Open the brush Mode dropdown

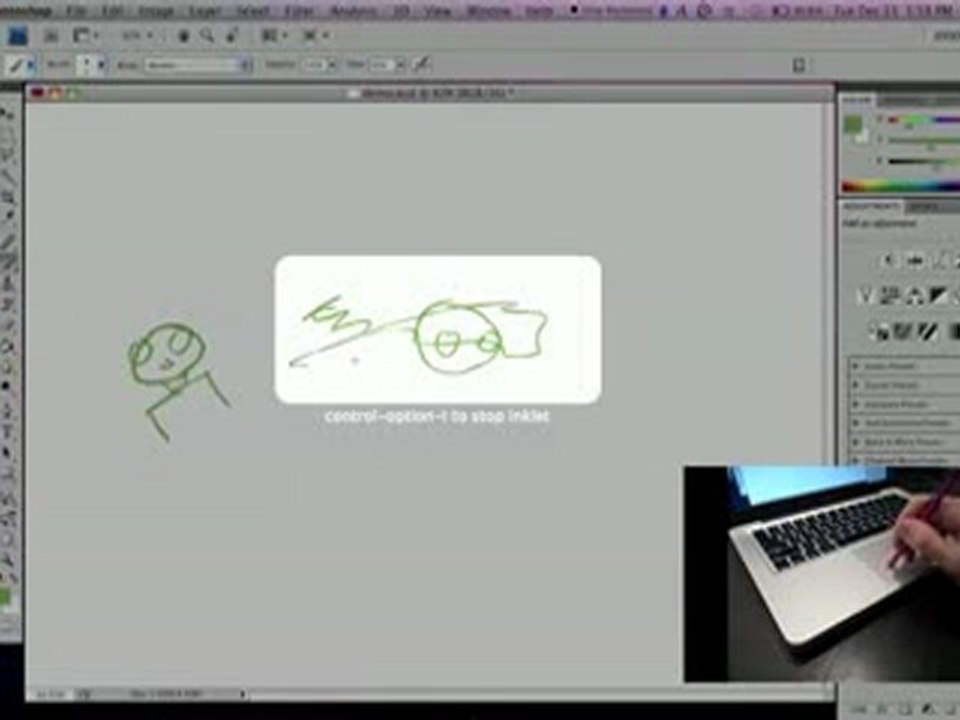tap(198, 64)
